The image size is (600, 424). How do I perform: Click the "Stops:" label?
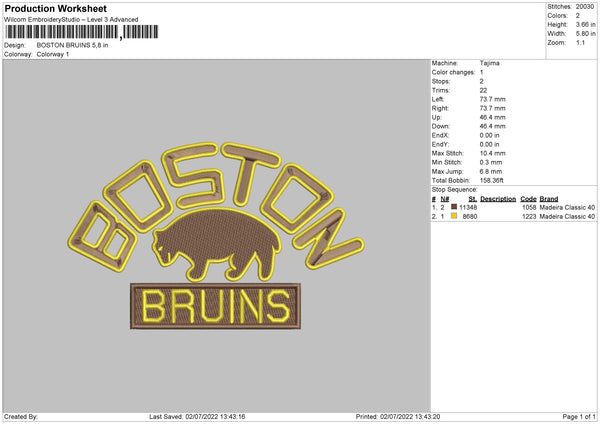(x=440, y=82)
